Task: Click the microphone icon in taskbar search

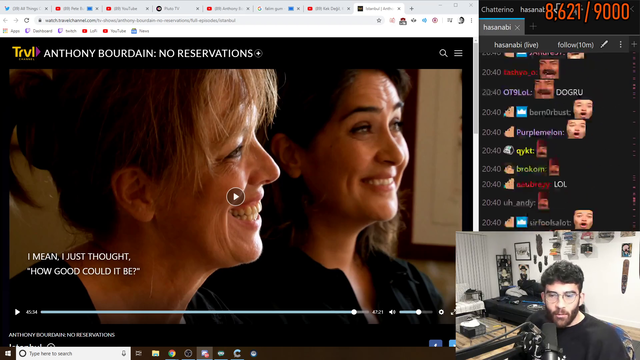Action: point(124,353)
